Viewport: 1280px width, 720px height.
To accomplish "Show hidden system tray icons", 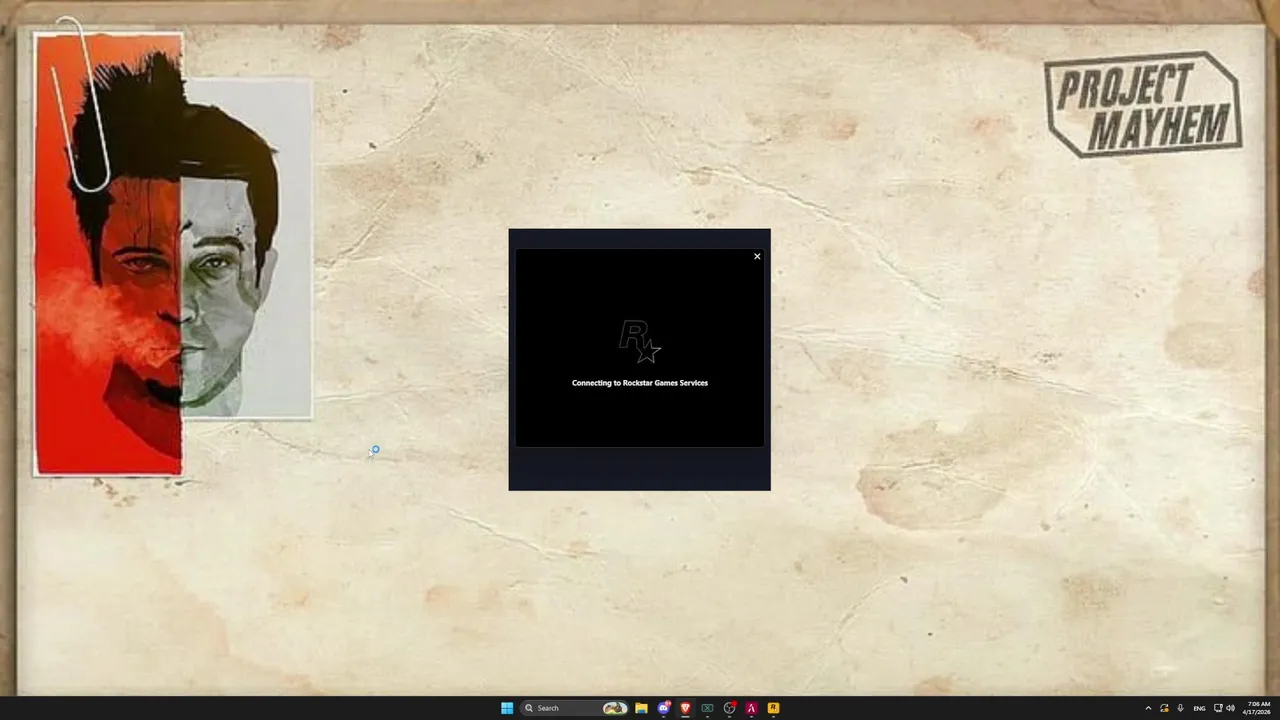I will (x=1148, y=708).
